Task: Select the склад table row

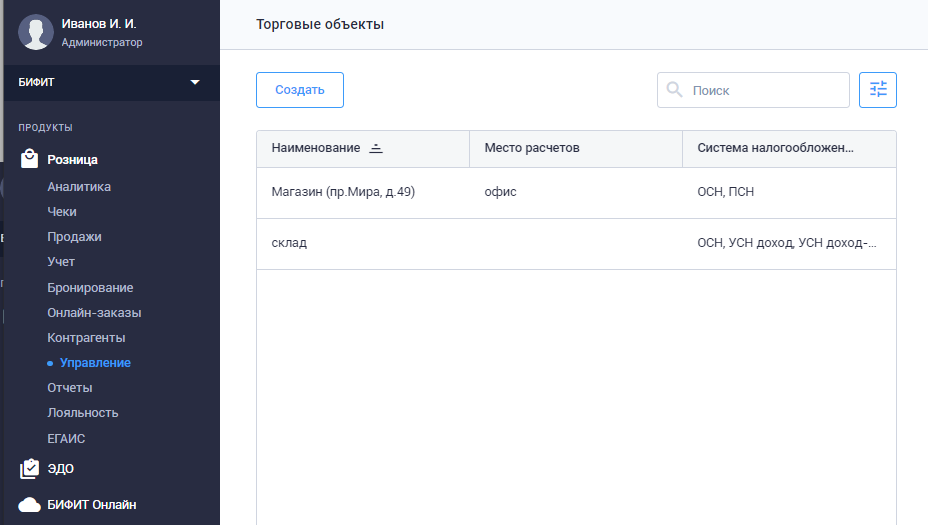Action: coord(290,243)
